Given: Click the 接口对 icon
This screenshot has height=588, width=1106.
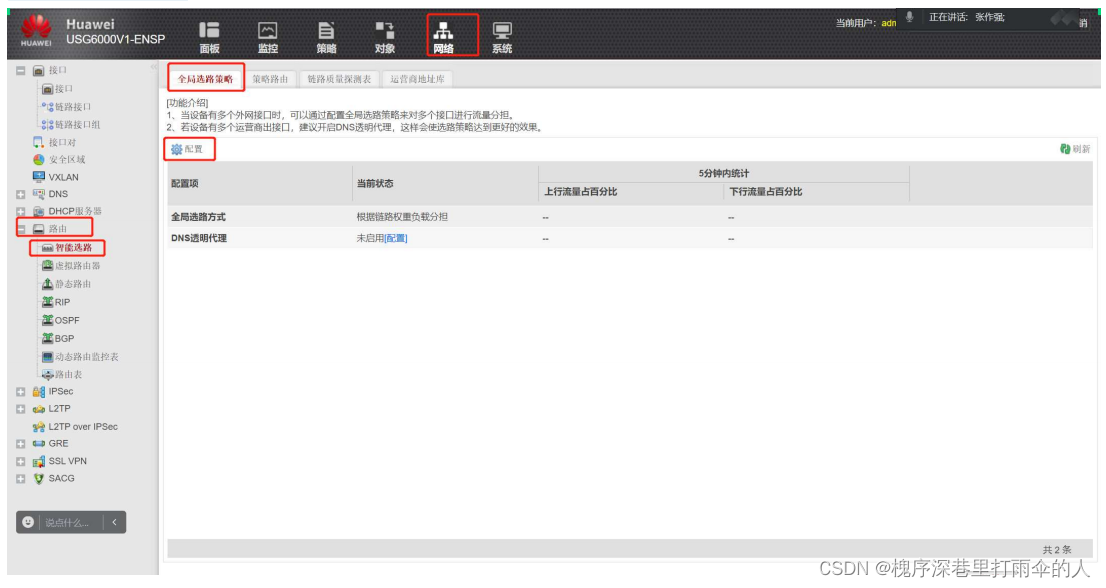Looking at the screenshot, I should pos(39,142).
